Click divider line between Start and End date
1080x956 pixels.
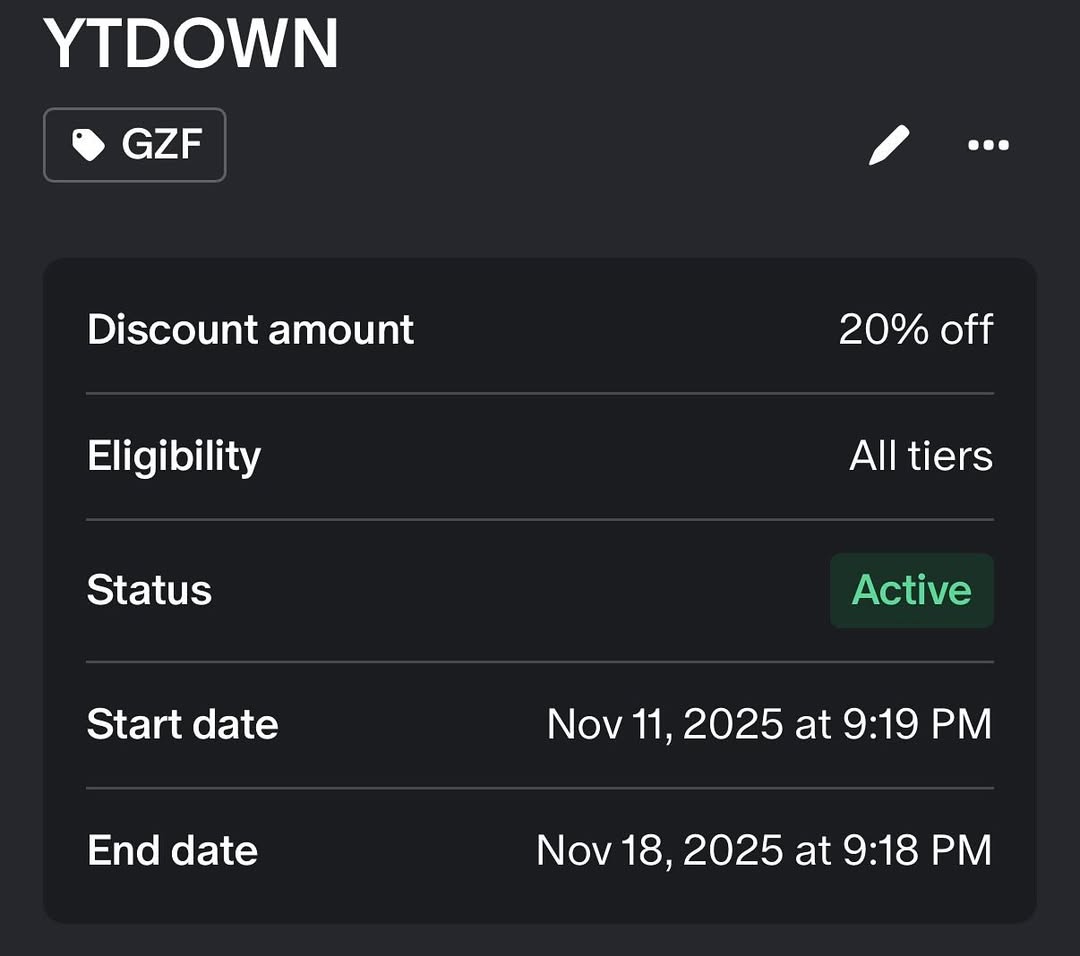[540, 788]
